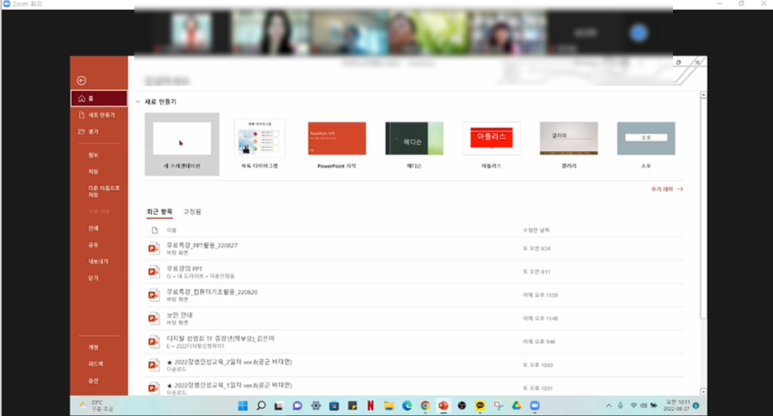Open the weather widget showing 23°C

point(96,406)
